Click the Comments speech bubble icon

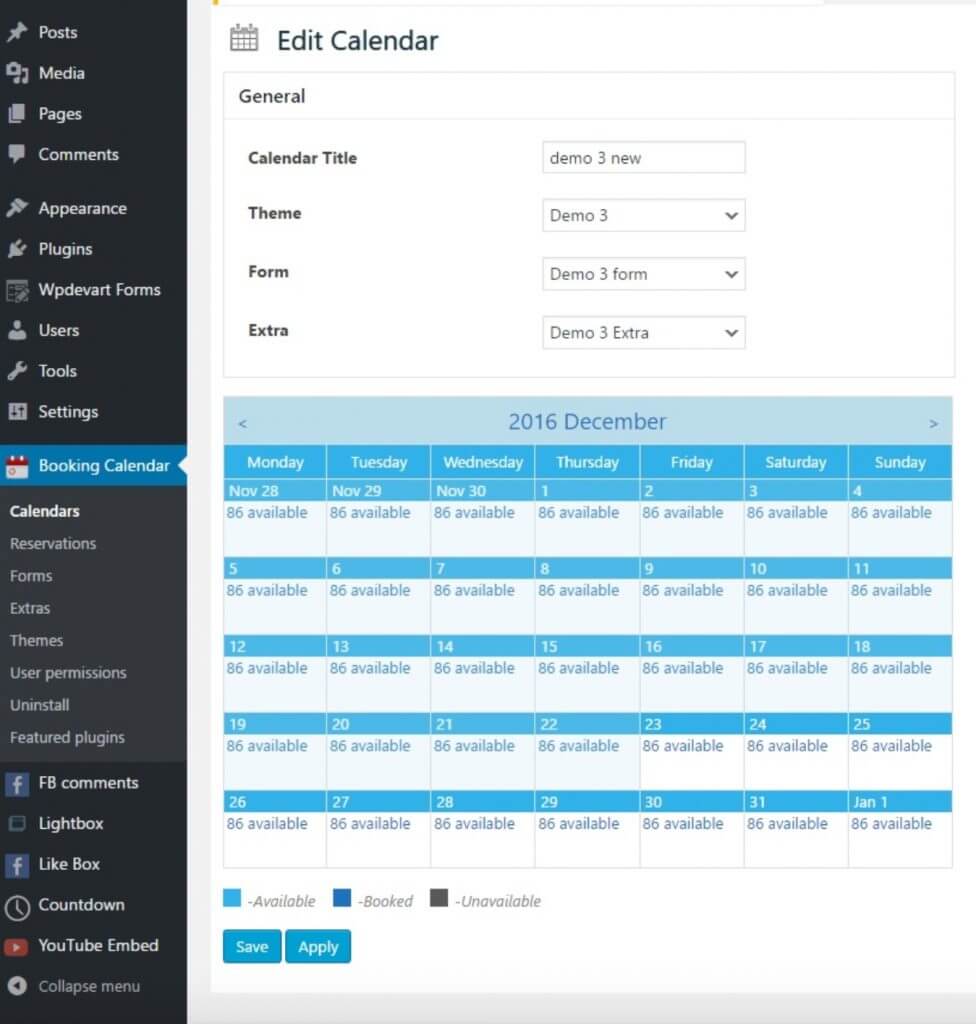click(x=17, y=154)
